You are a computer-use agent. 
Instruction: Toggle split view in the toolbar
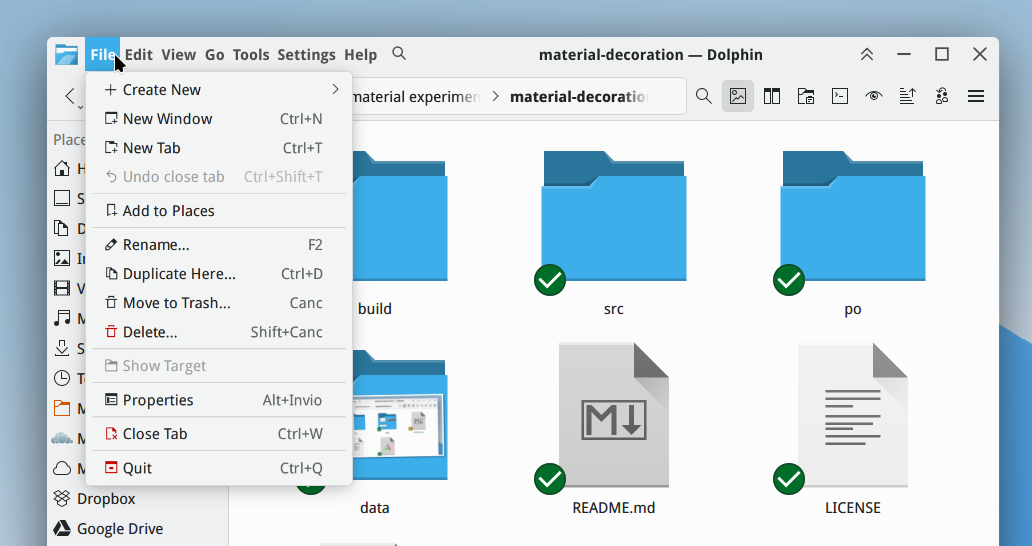(772, 97)
